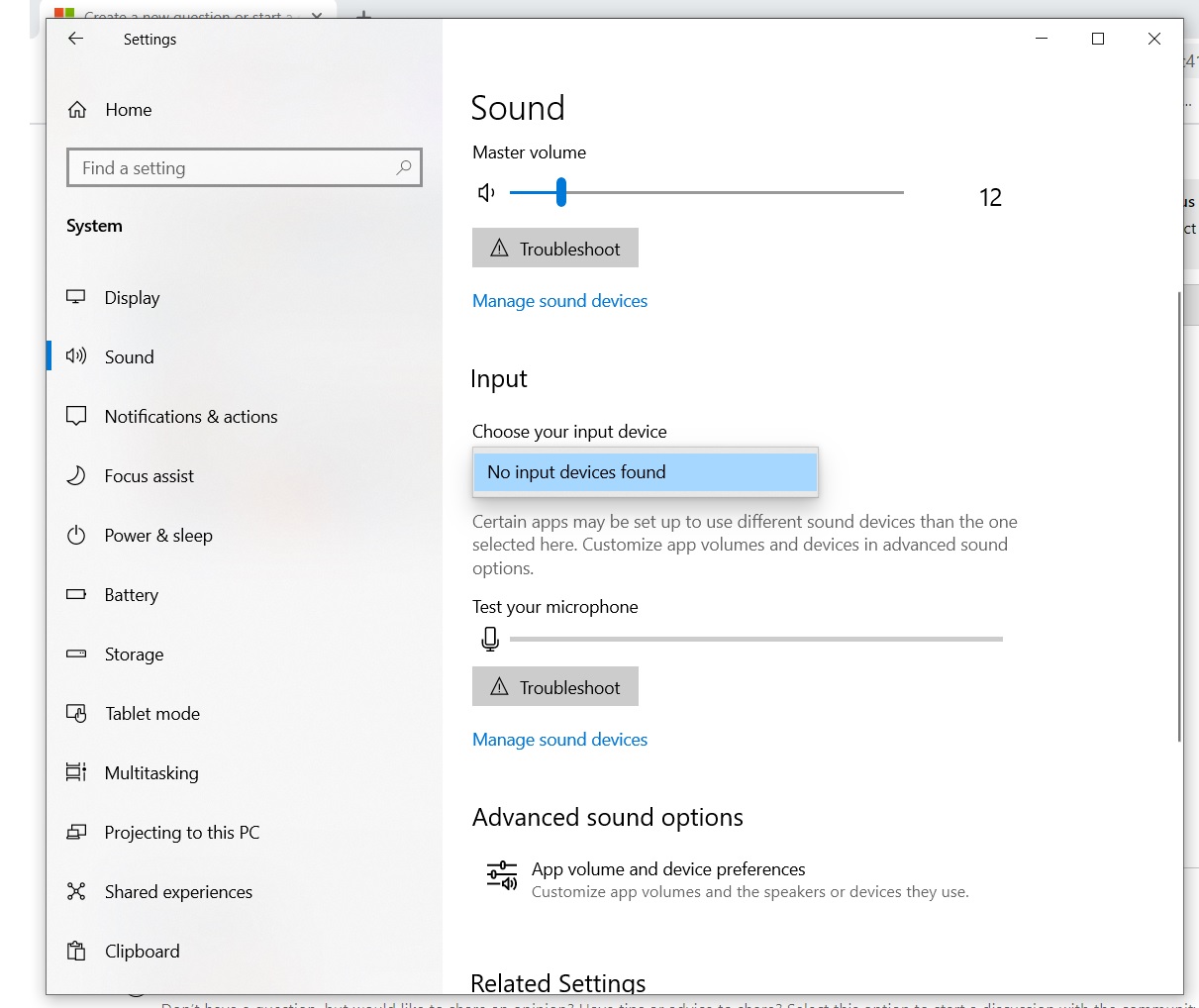
Task: Click the master volume value 12
Action: point(990,197)
